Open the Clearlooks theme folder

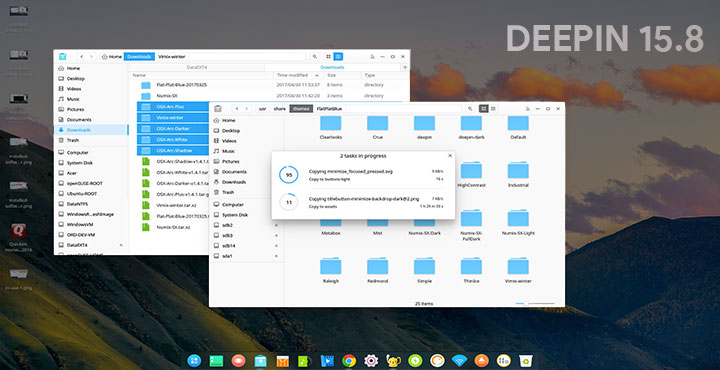click(x=331, y=127)
